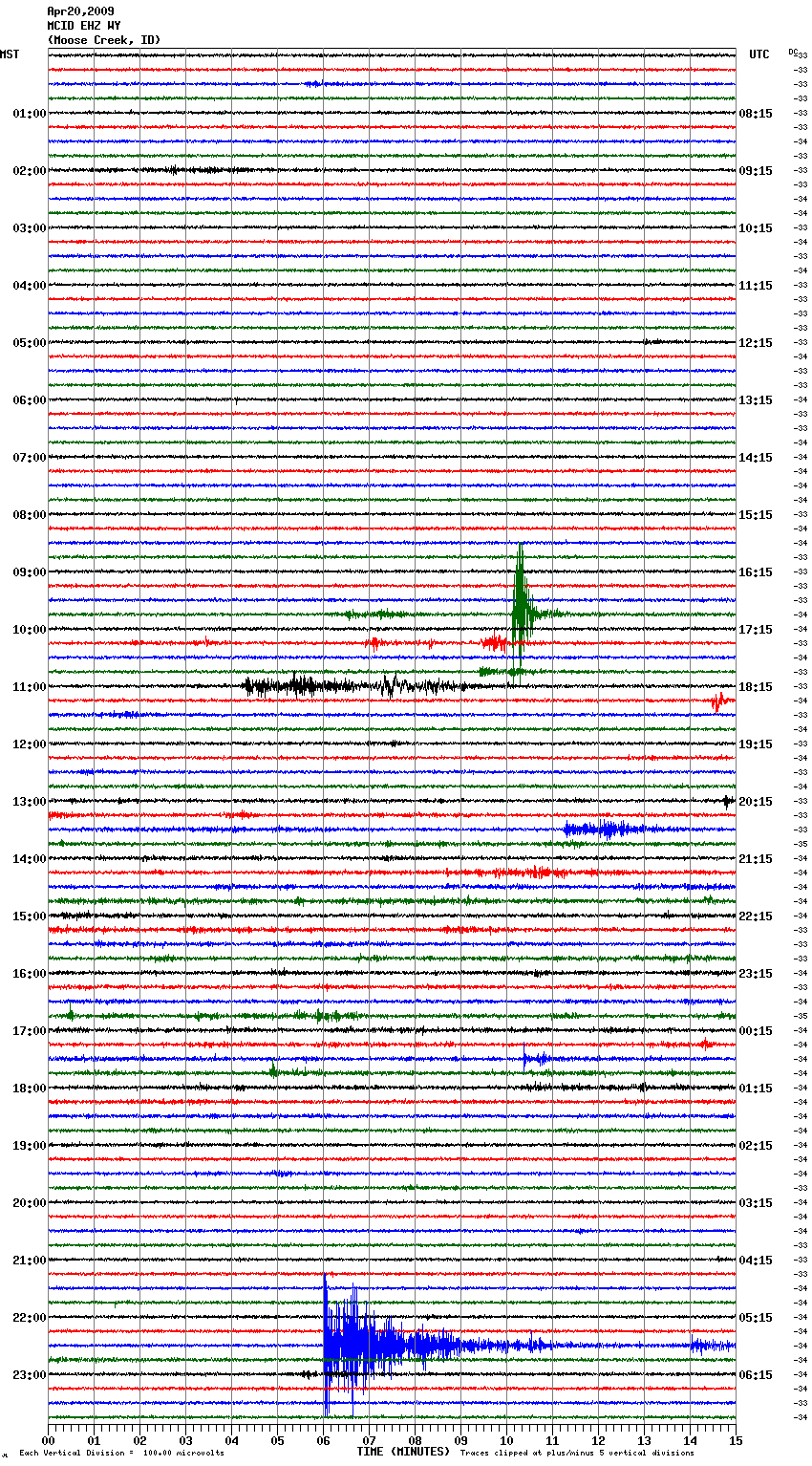The height and width of the screenshot is (1466, 812).
Task: Select the station code MCID EHZ WY
Action: click(x=84, y=26)
